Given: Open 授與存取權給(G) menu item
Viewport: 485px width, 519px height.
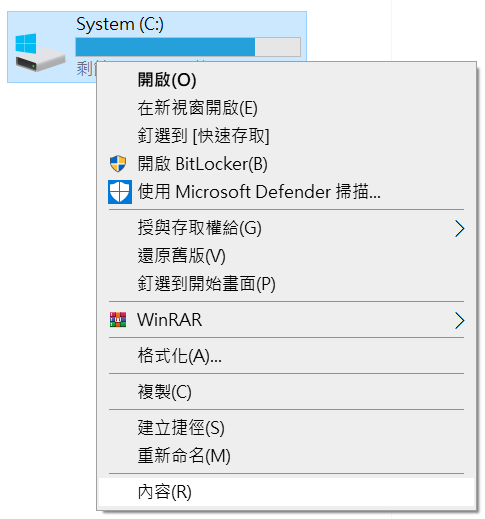Looking at the screenshot, I should (287, 228).
